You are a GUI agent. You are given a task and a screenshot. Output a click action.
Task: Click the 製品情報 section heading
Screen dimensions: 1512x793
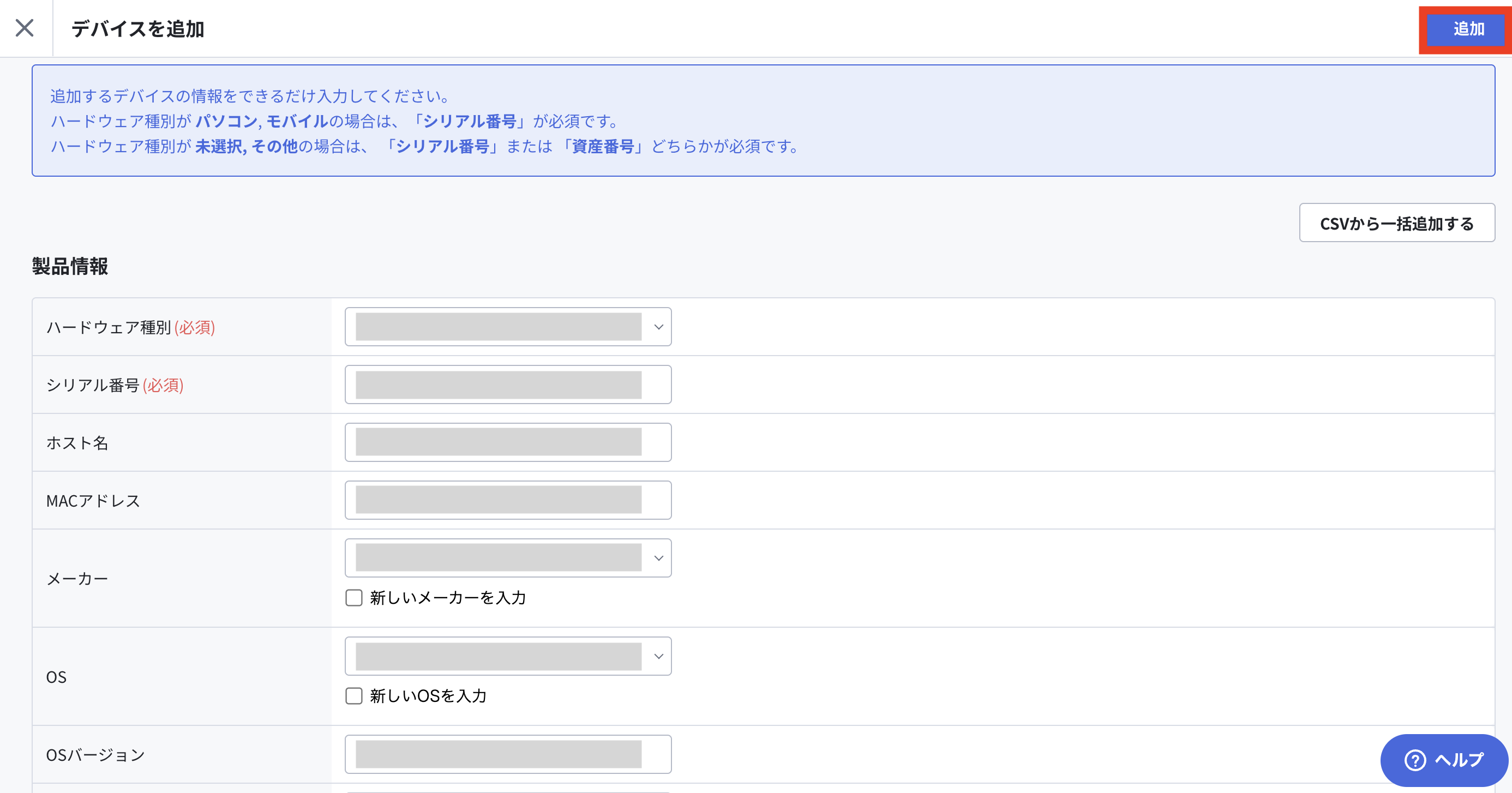point(70,266)
